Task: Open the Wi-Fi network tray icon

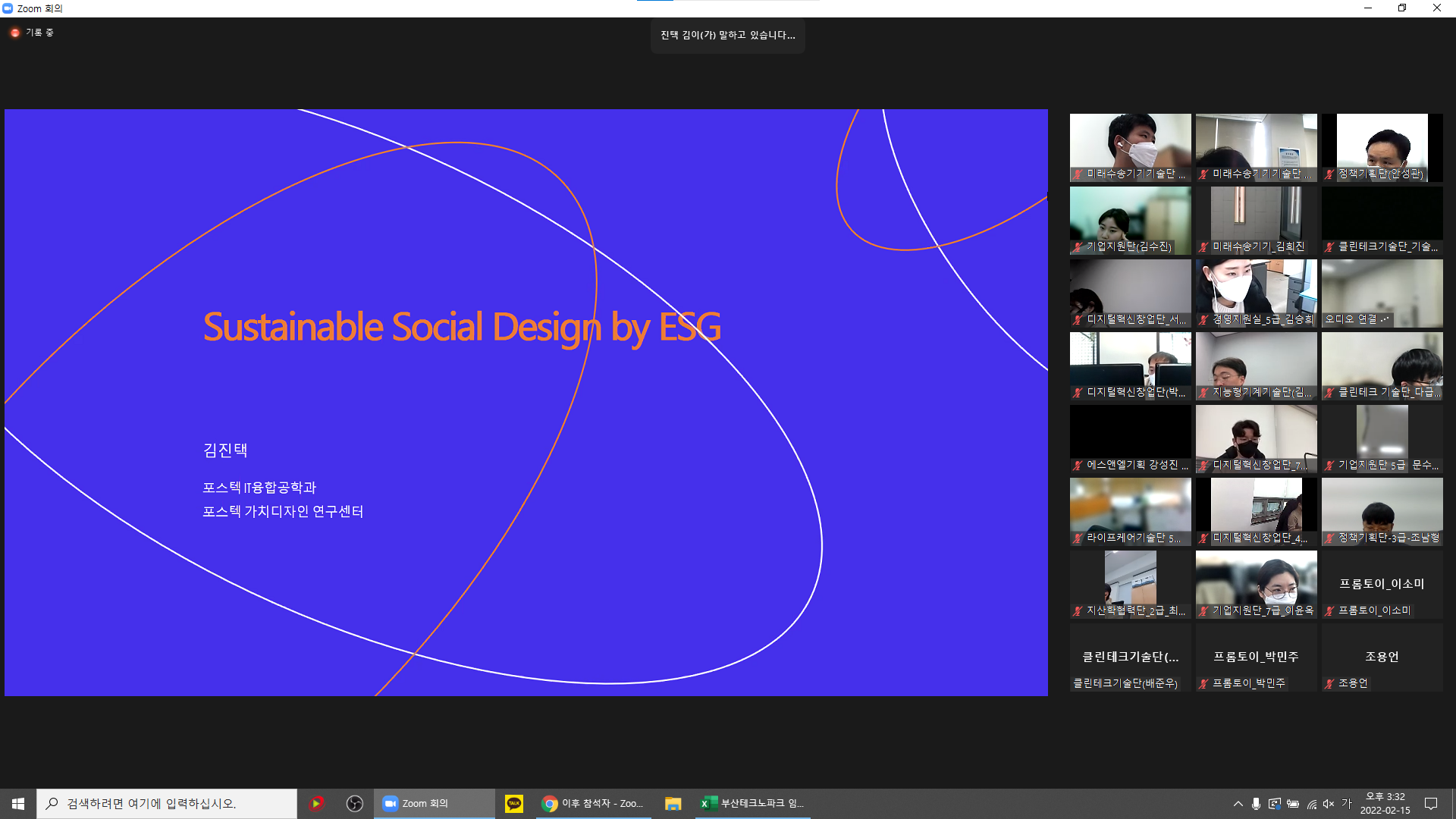Action: coord(1311,804)
